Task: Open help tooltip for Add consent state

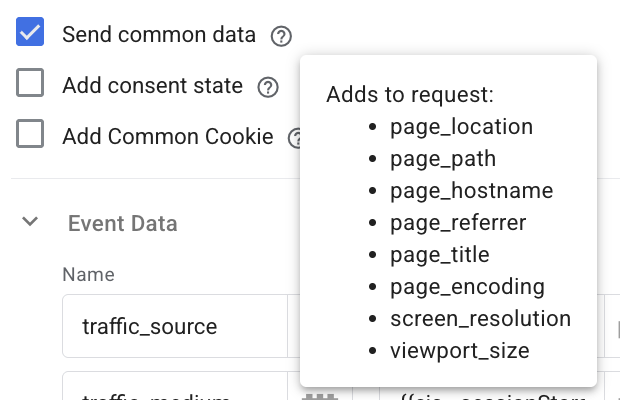Action: coord(267,87)
